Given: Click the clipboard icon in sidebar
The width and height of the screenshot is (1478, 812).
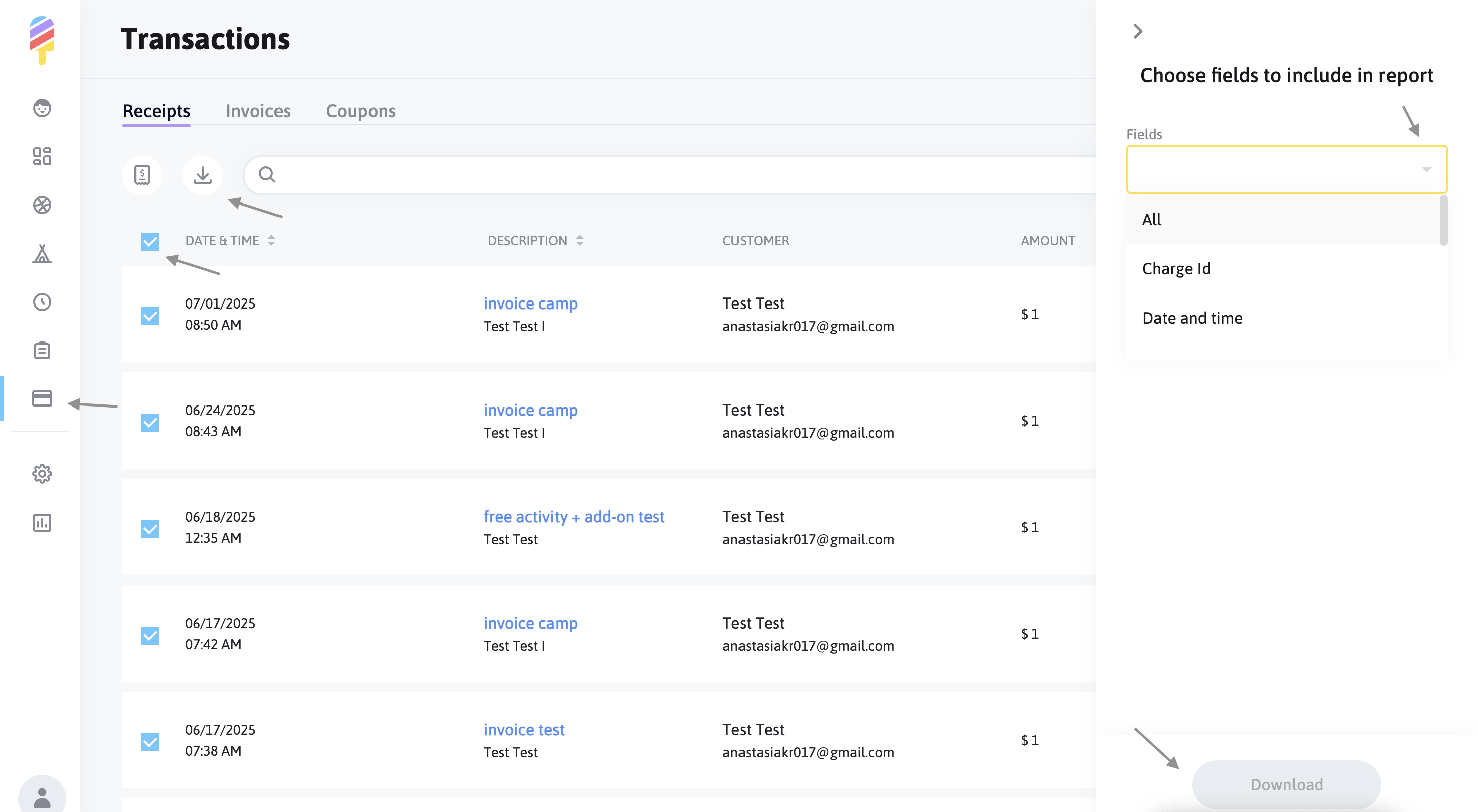Looking at the screenshot, I should (42, 350).
